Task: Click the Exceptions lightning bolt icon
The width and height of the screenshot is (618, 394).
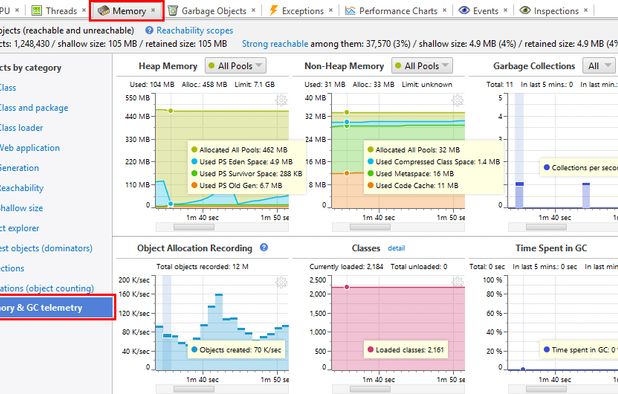Action: [x=273, y=10]
